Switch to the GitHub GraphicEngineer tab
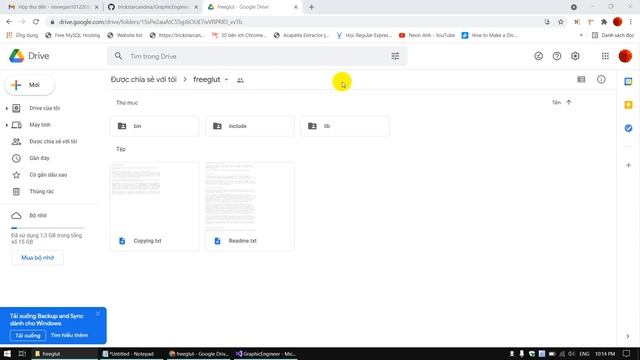 (152, 7)
